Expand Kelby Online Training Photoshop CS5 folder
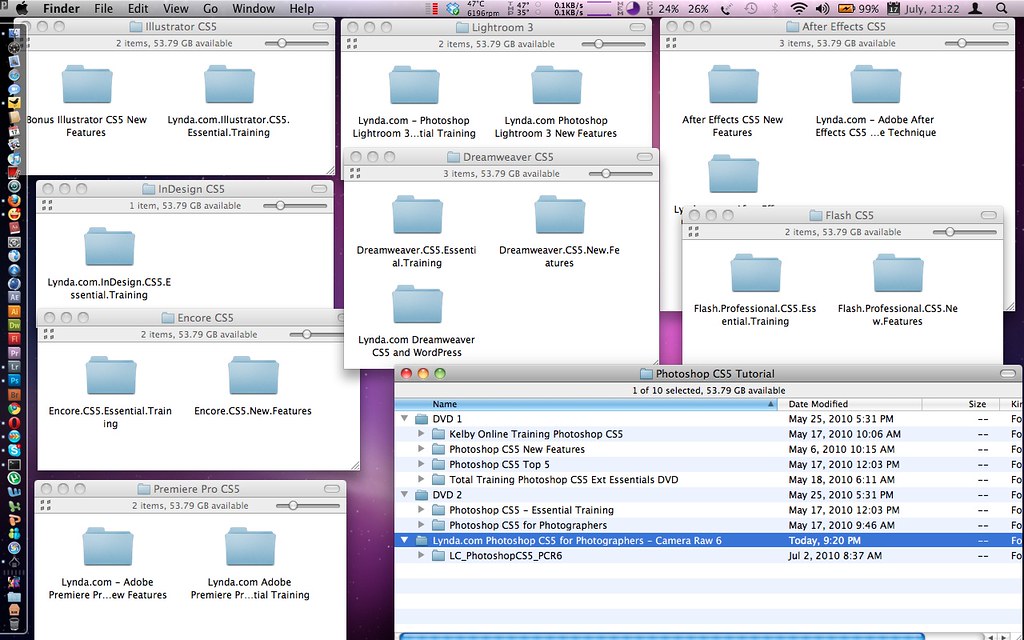The image size is (1024, 640). pyautogui.click(x=421, y=434)
